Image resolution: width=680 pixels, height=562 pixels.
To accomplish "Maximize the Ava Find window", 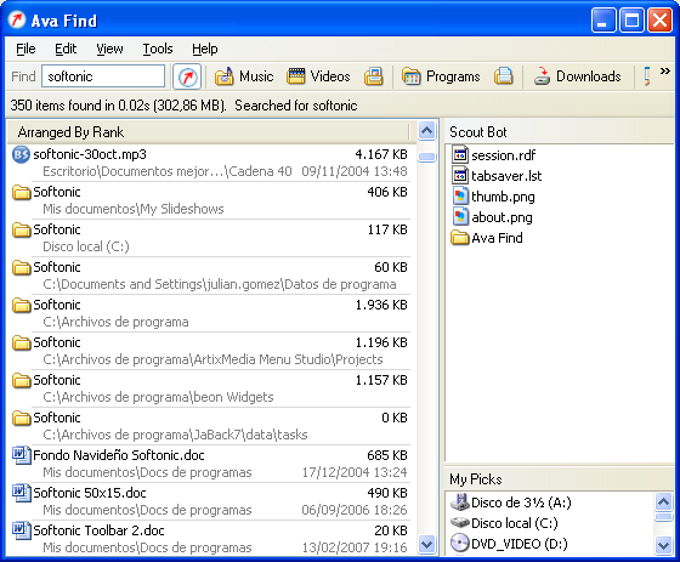I will pyautogui.click(x=632, y=20).
